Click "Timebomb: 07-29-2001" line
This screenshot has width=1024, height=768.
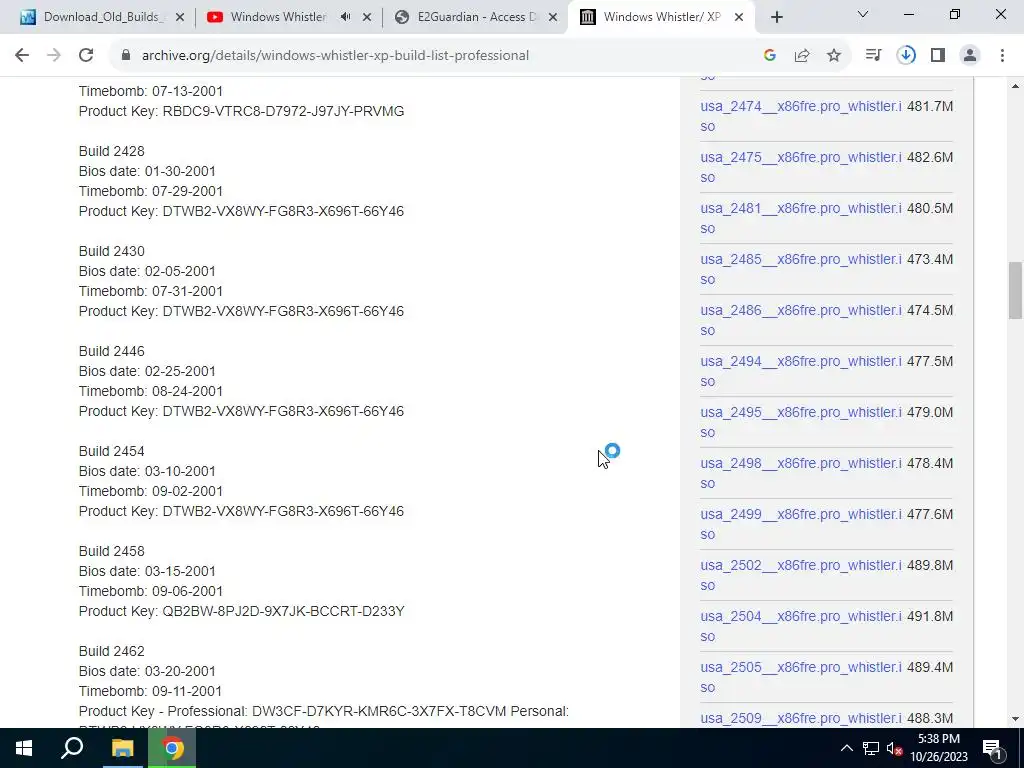[x=151, y=191]
